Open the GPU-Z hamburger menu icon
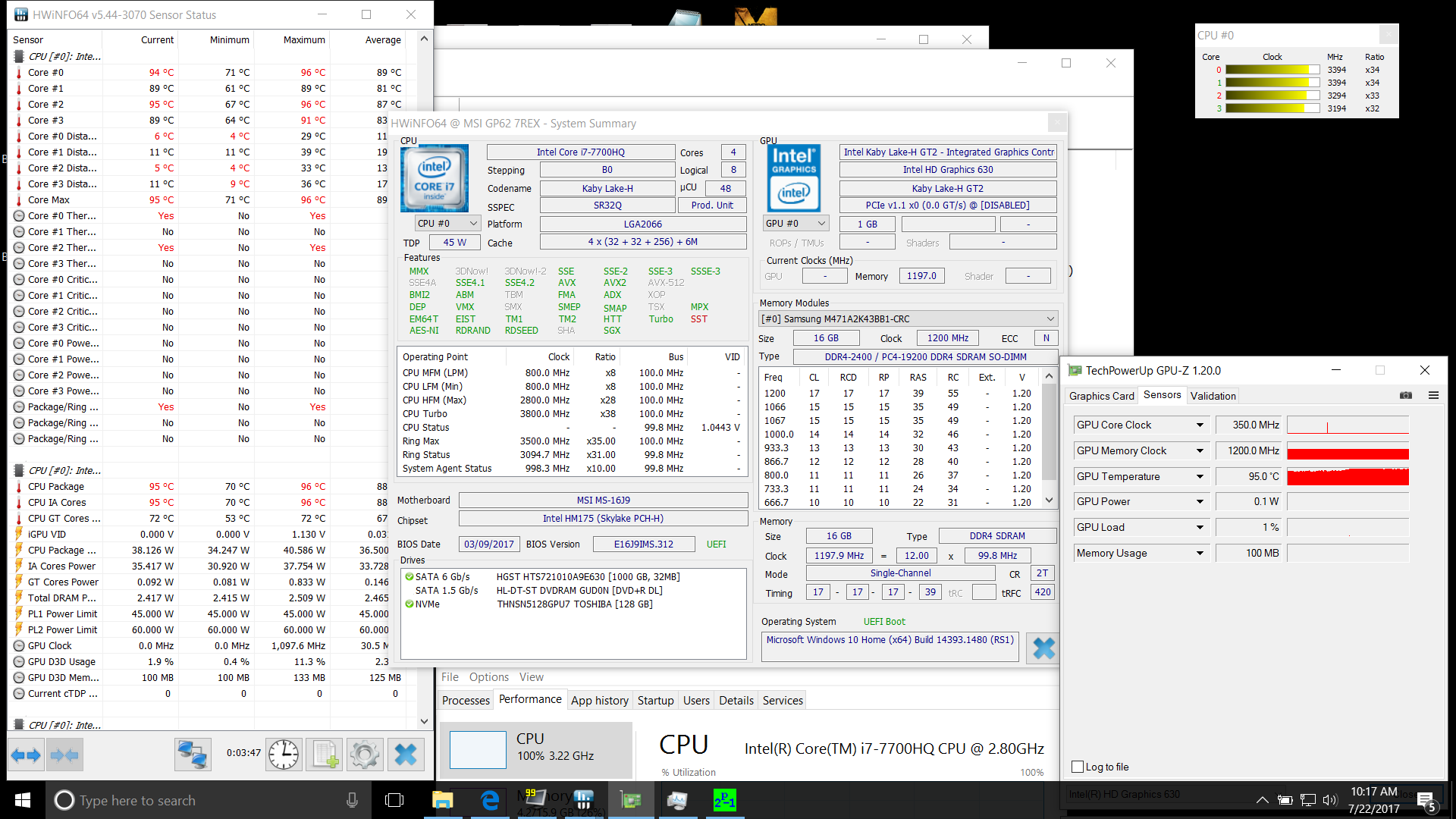This screenshot has height=819, width=1456. [1433, 395]
